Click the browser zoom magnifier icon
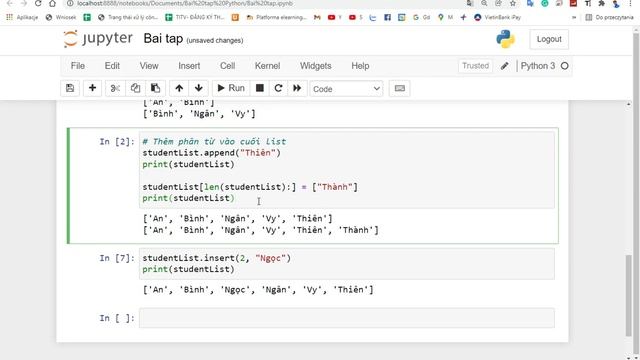This screenshot has height=360, width=640. pos(484,3)
